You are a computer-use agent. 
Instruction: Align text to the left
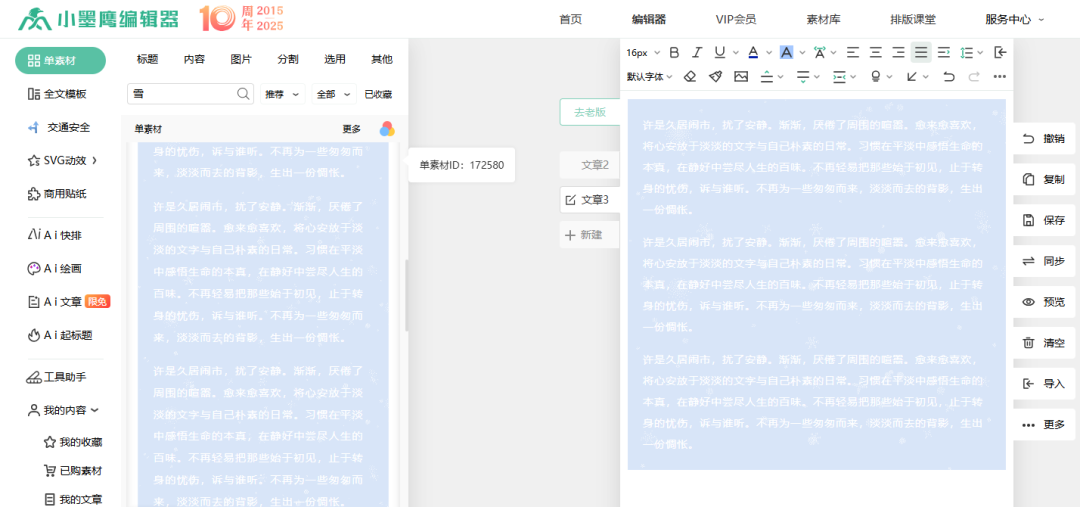(x=853, y=52)
